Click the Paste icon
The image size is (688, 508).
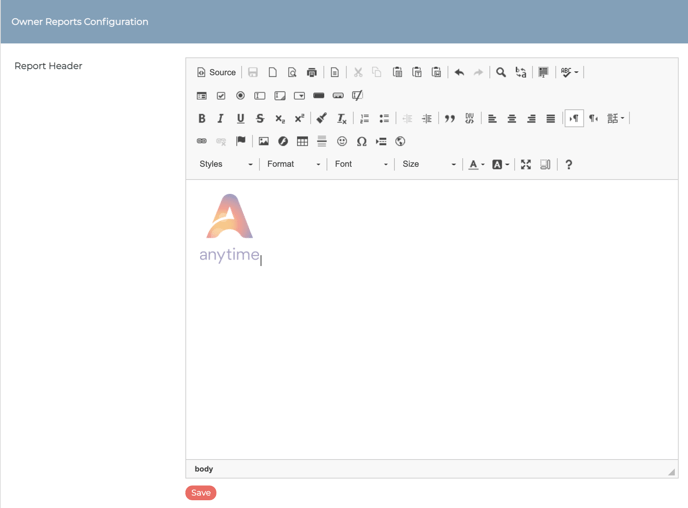click(398, 72)
